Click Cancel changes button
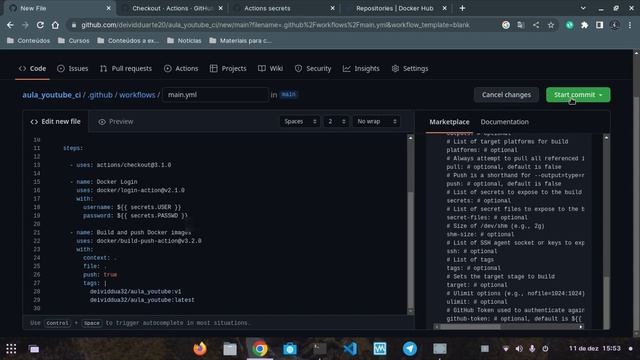The width and height of the screenshot is (640, 360). pyautogui.click(x=506, y=95)
